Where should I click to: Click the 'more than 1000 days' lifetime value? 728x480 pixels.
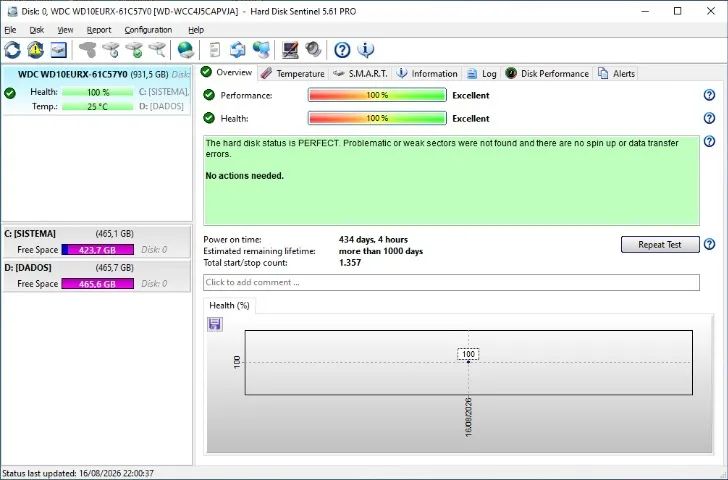381,251
